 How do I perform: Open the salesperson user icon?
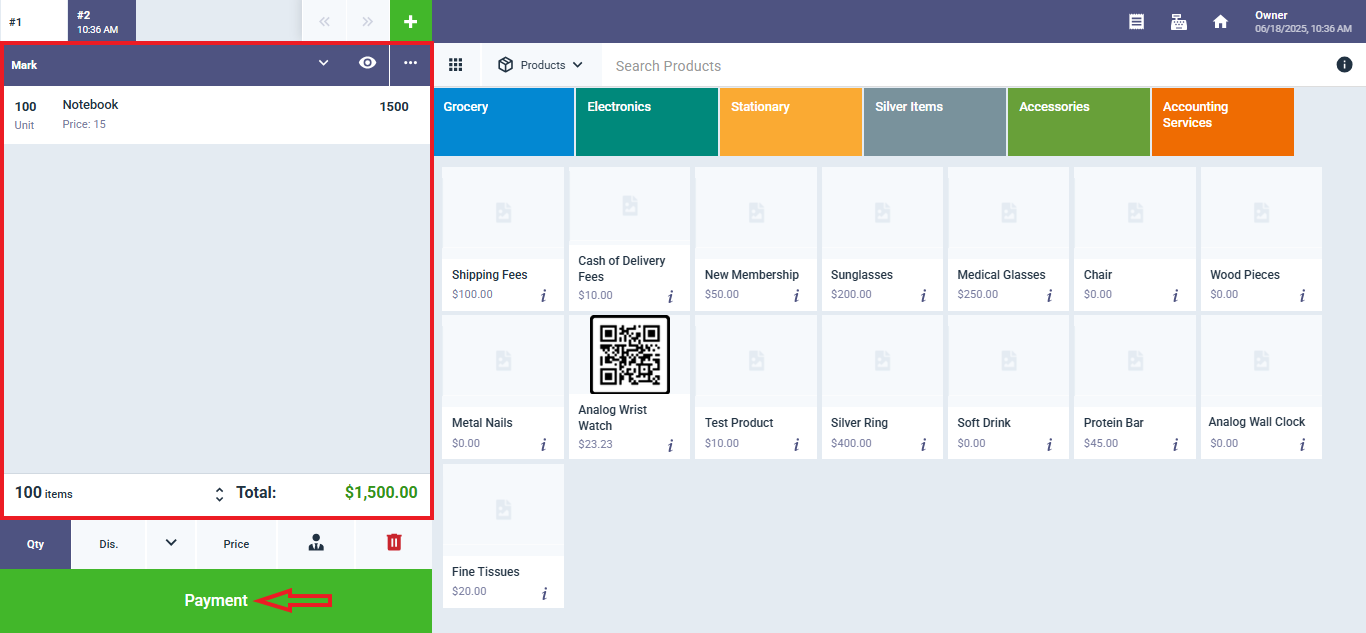click(316, 543)
